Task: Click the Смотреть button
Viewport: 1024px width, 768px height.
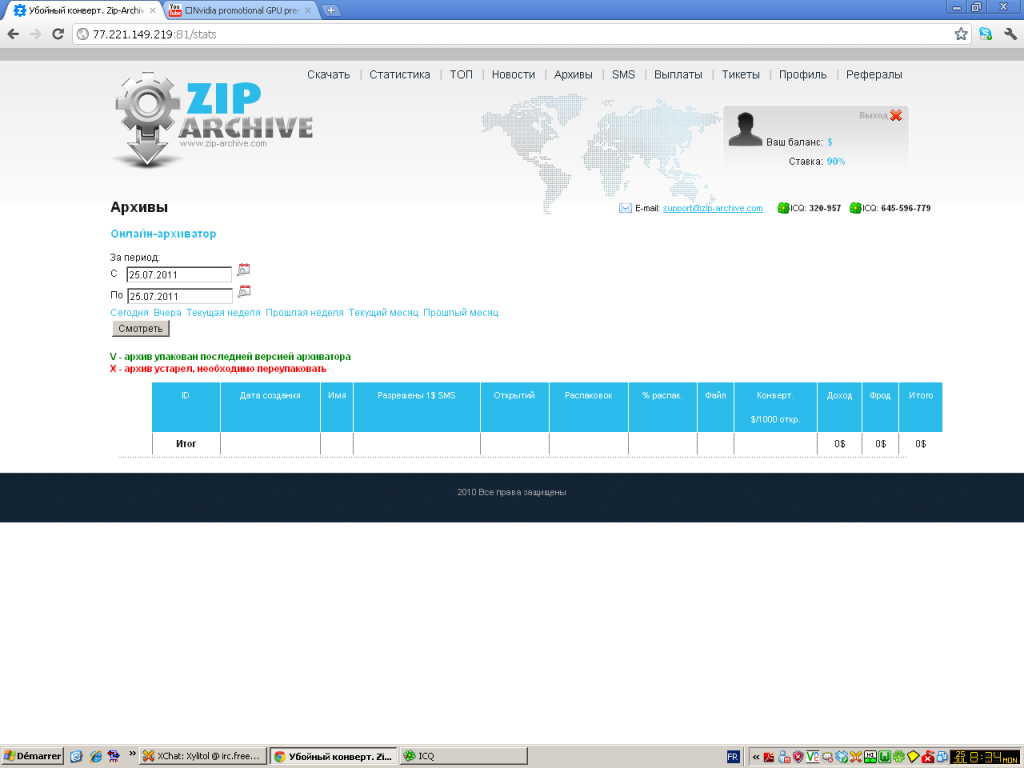Action: (140, 328)
